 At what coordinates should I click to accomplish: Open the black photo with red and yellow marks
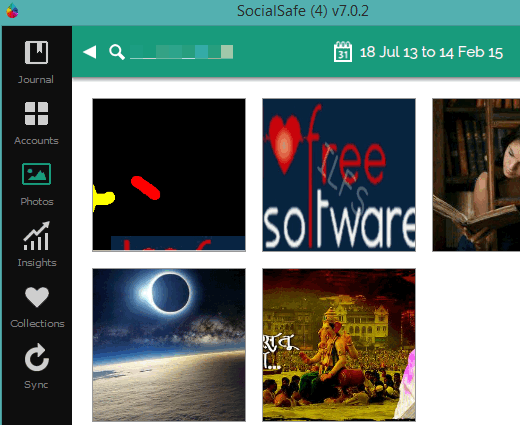pyautogui.click(x=169, y=175)
